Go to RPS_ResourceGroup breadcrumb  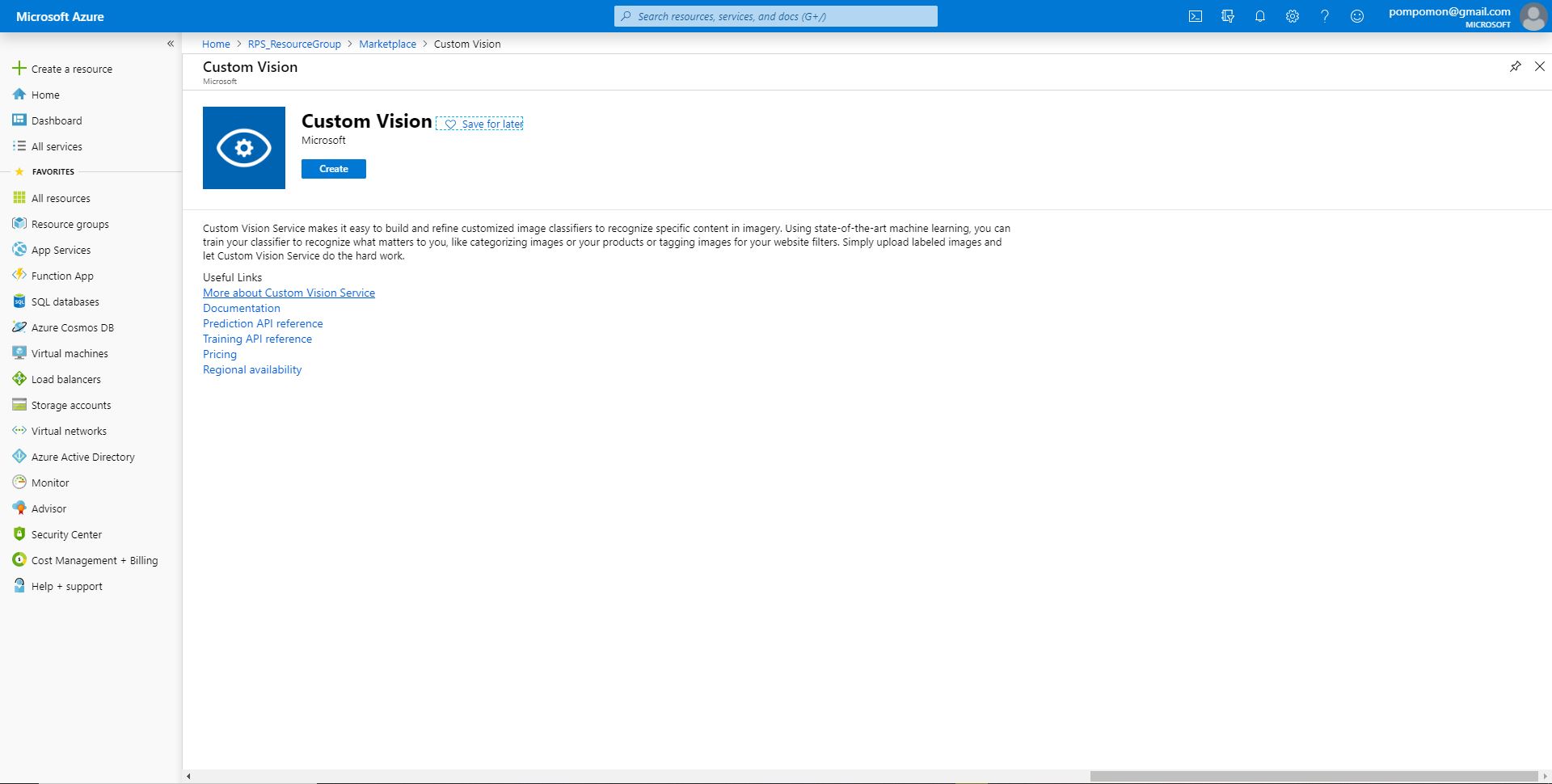point(294,44)
